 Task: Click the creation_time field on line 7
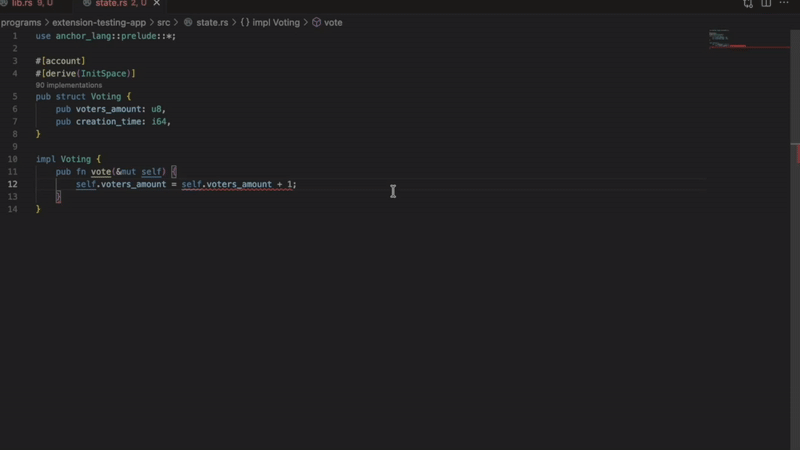(x=110, y=122)
